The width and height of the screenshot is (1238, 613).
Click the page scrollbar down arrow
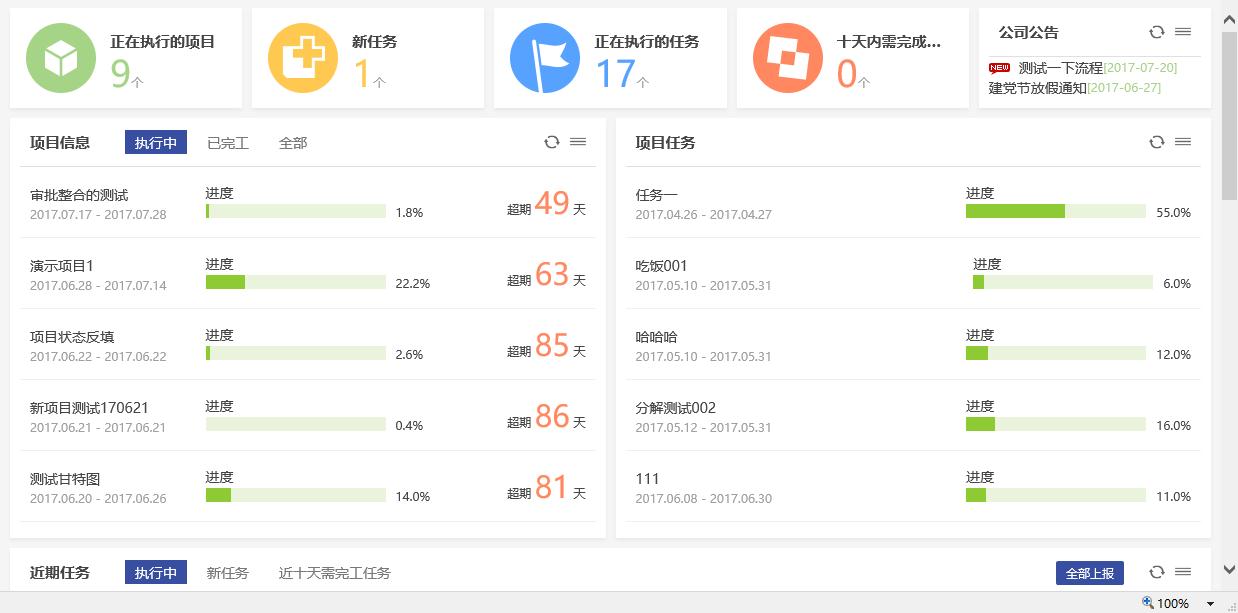[1229, 570]
